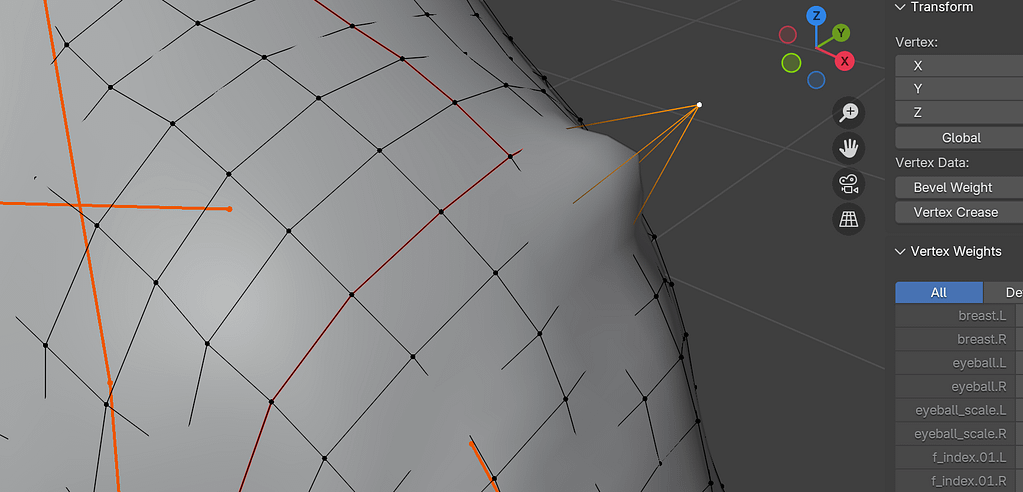Click the hollow red negative X gizmo circle
Screen dimensions: 1023x492
788,35
